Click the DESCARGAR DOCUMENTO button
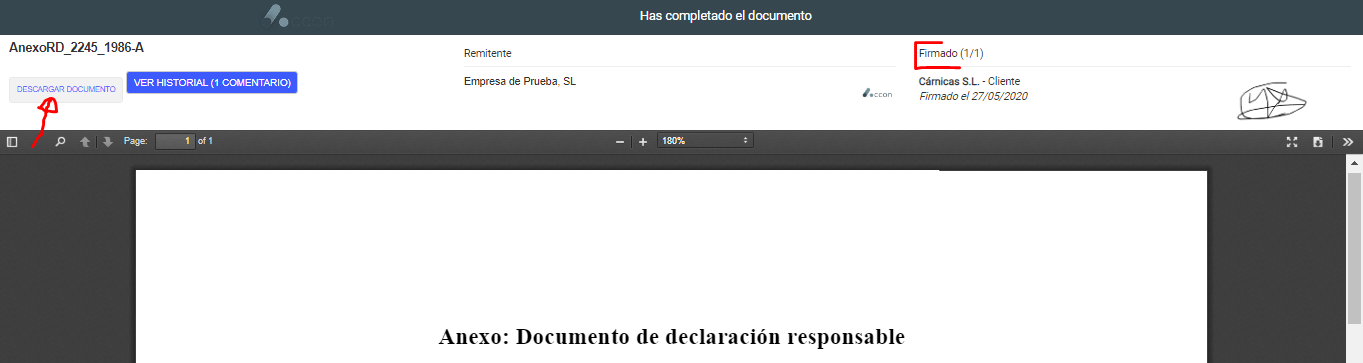Image resolution: width=1363 pixels, height=363 pixels. click(x=66, y=89)
